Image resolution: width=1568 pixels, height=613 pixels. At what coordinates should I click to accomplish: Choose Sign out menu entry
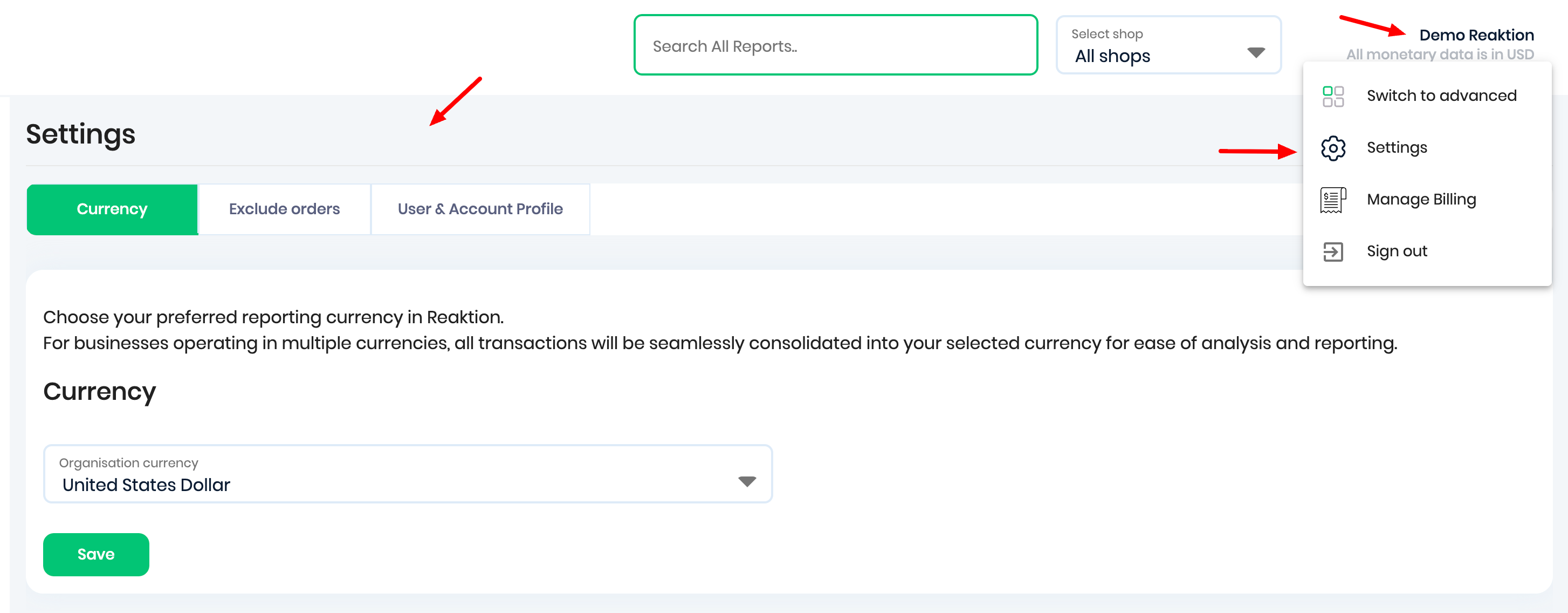(x=1397, y=251)
